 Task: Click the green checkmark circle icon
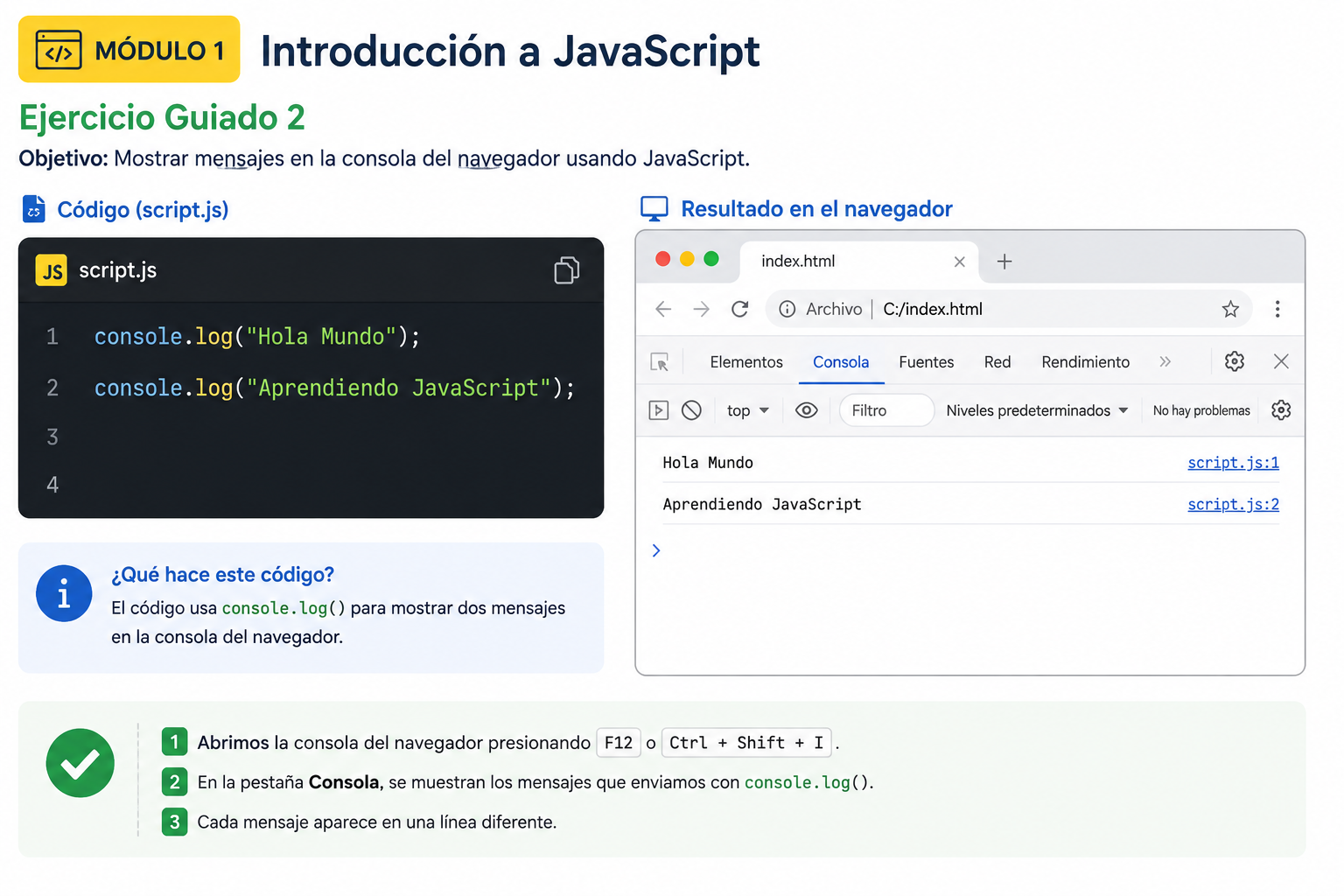click(80, 763)
